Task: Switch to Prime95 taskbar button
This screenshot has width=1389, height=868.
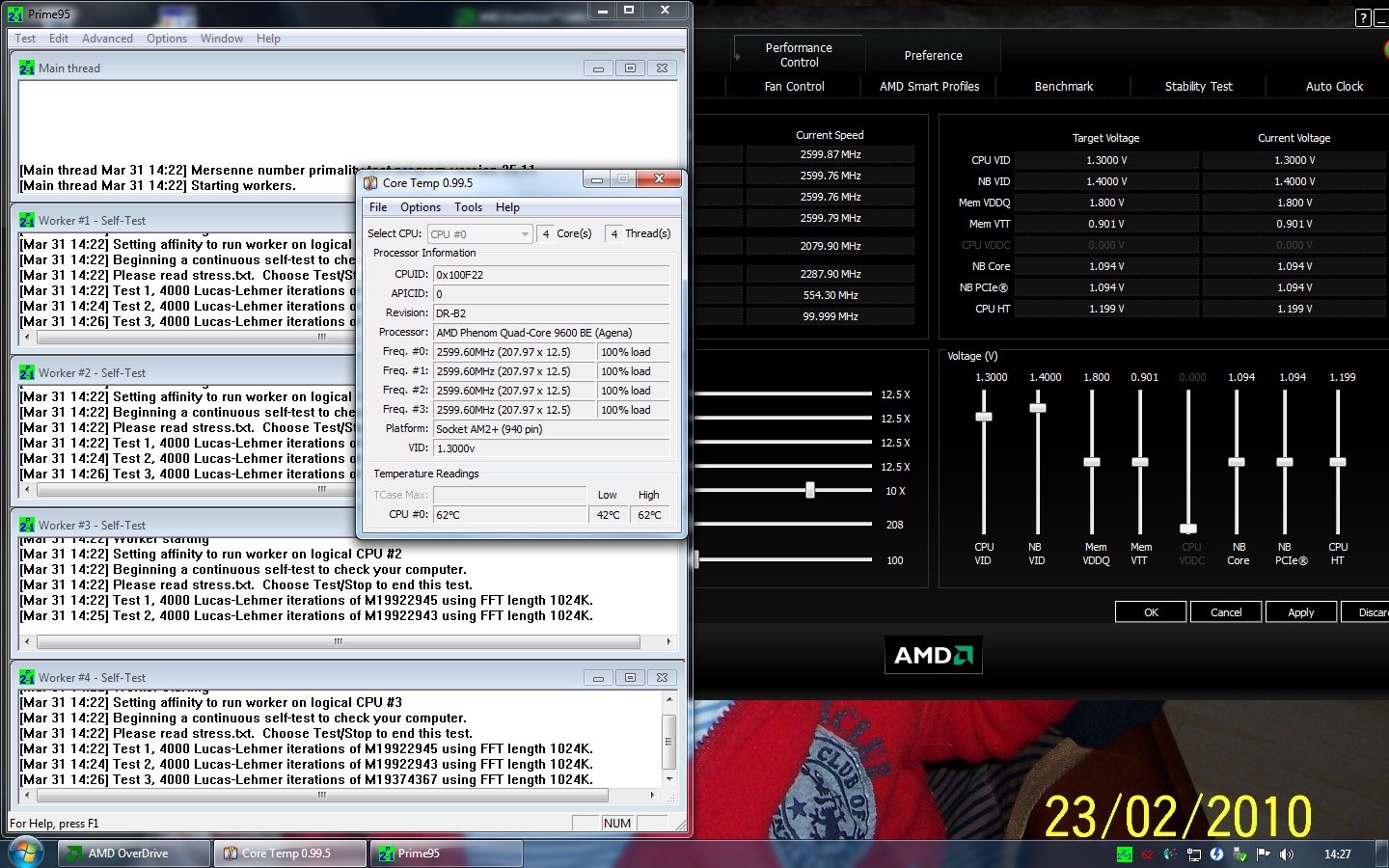Action: [447, 854]
